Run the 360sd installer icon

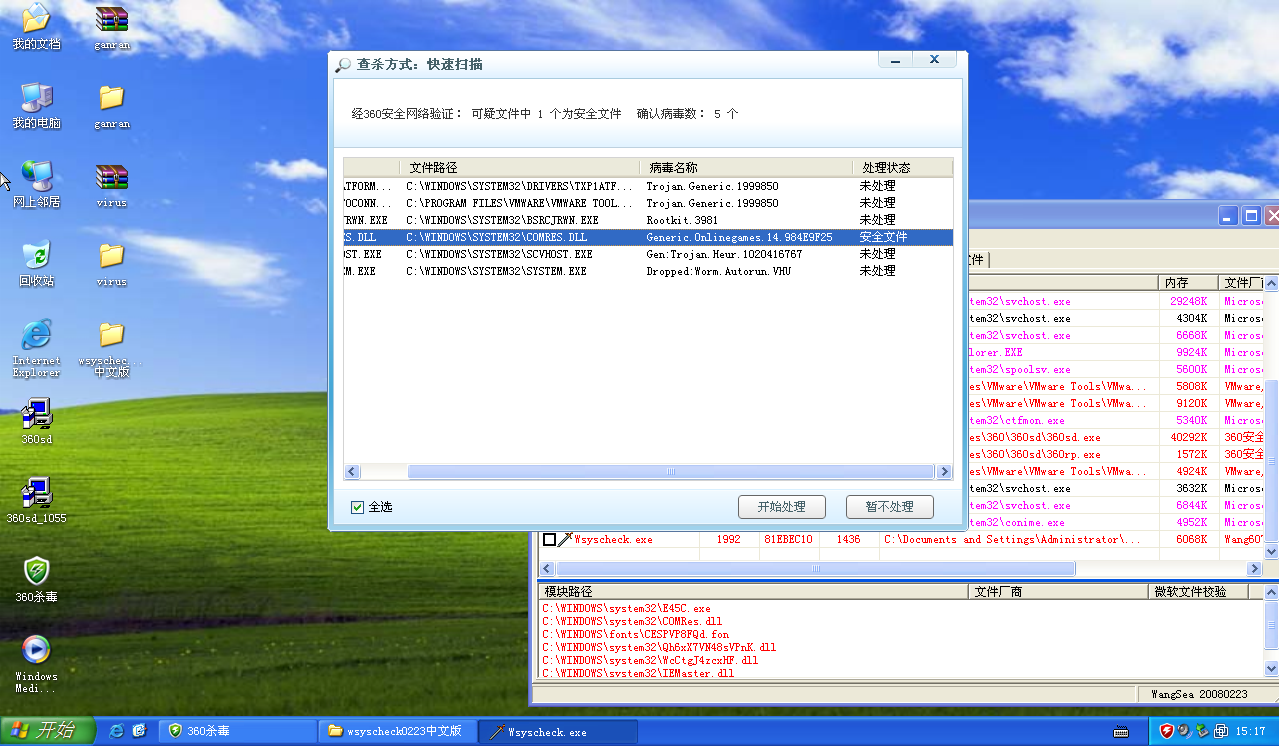point(36,421)
